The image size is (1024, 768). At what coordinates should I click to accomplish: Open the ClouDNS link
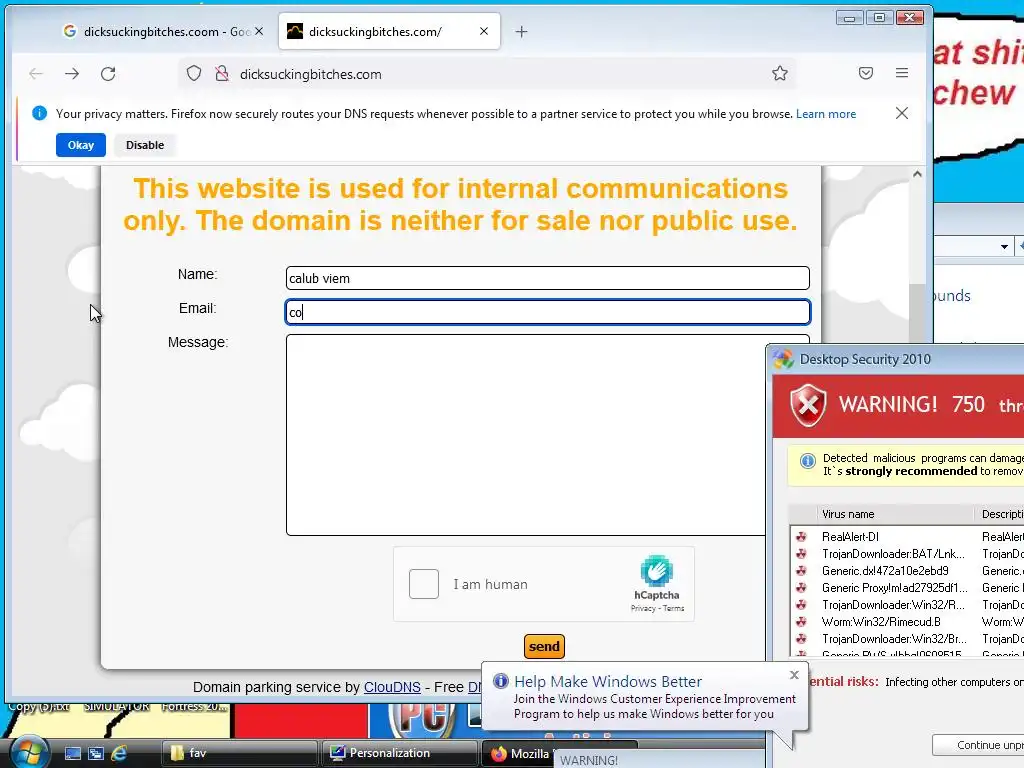point(392,687)
